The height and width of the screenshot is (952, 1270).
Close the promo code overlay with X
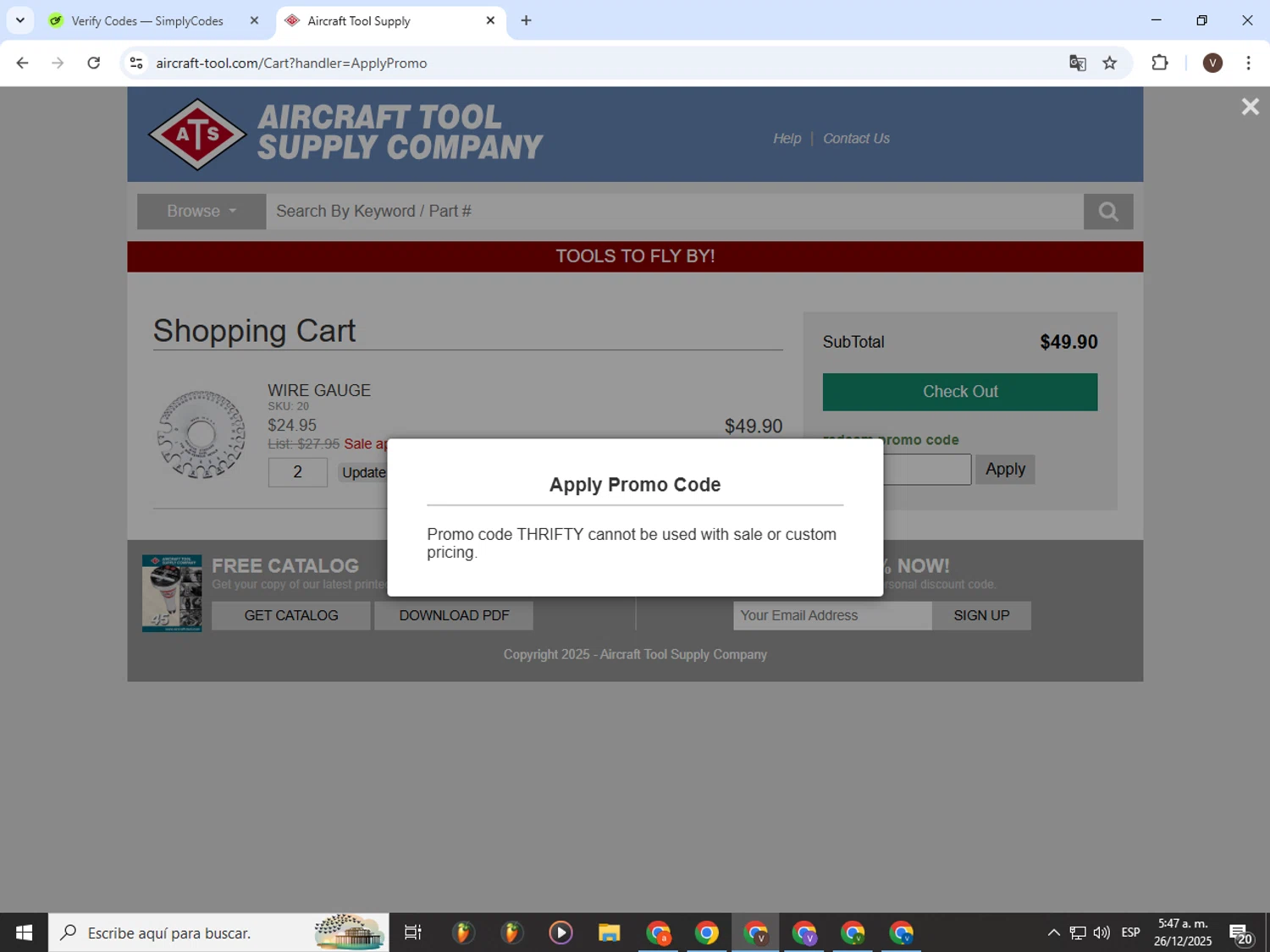point(1250,107)
